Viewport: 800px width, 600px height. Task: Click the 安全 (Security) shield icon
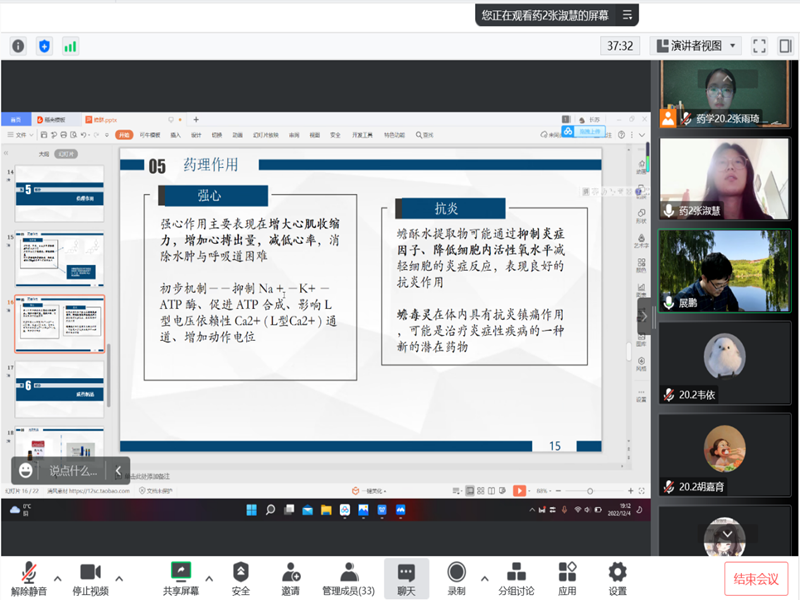tap(241, 573)
